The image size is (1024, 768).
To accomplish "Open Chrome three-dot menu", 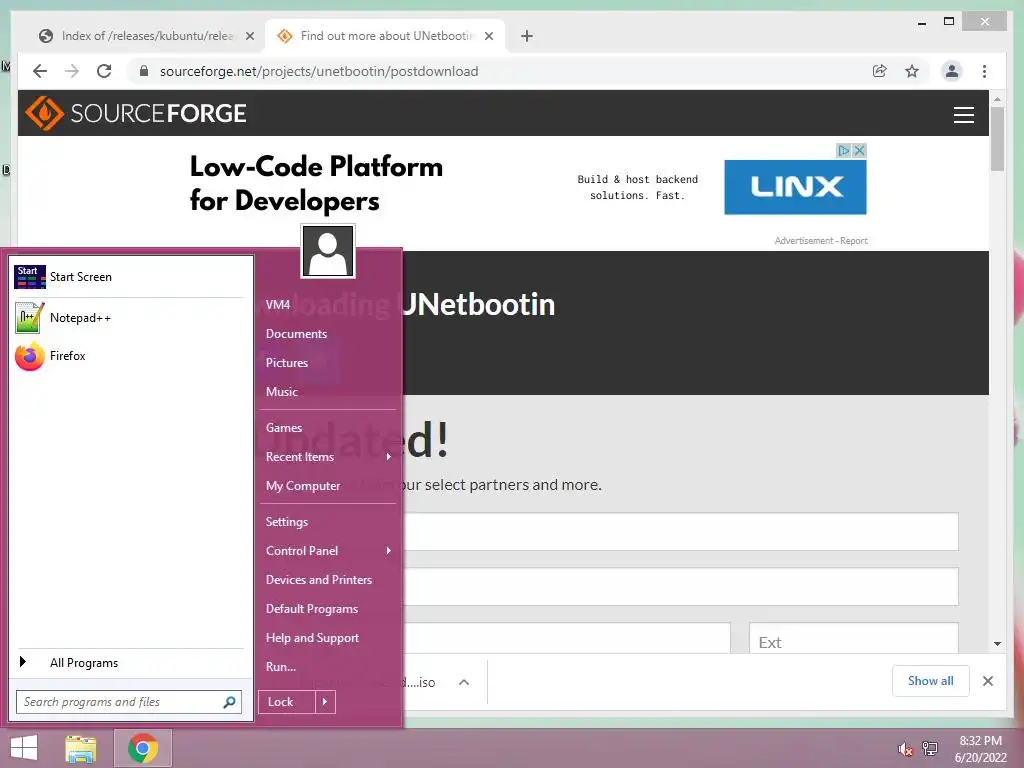I will click(984, 71).
